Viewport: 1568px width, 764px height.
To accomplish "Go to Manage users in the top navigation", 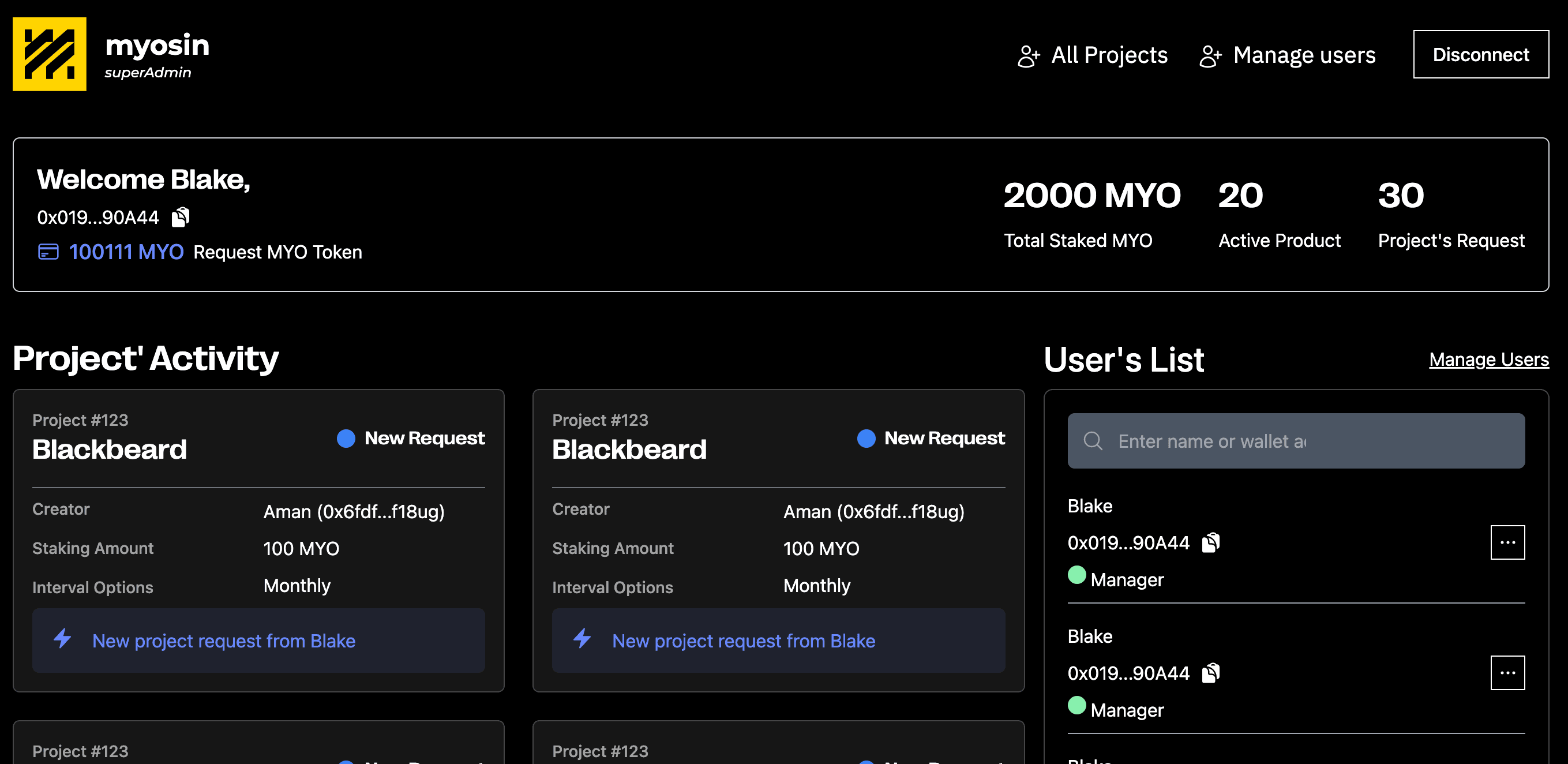I will 1304,55.
